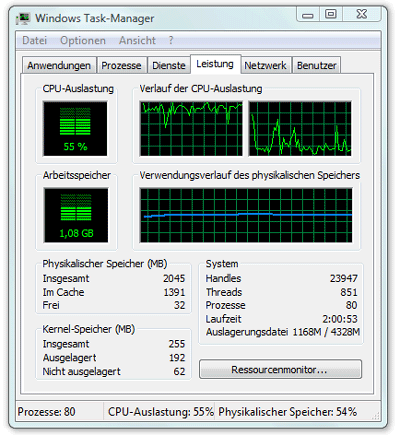This screenshot has height=435, width=400.
Task: Click the Arbeitsspeicher 1,08 GB gauge
Action: (76, 215)
